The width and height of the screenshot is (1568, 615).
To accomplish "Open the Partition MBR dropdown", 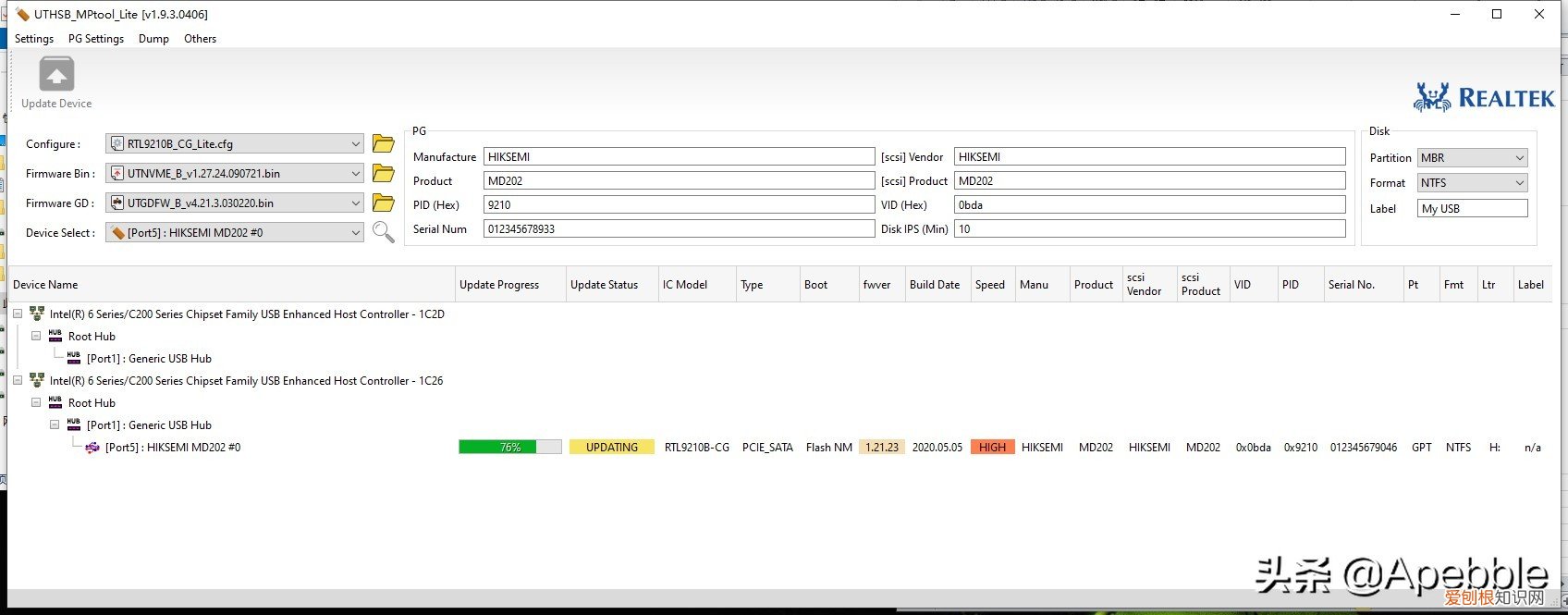I will coord(1519,158).
